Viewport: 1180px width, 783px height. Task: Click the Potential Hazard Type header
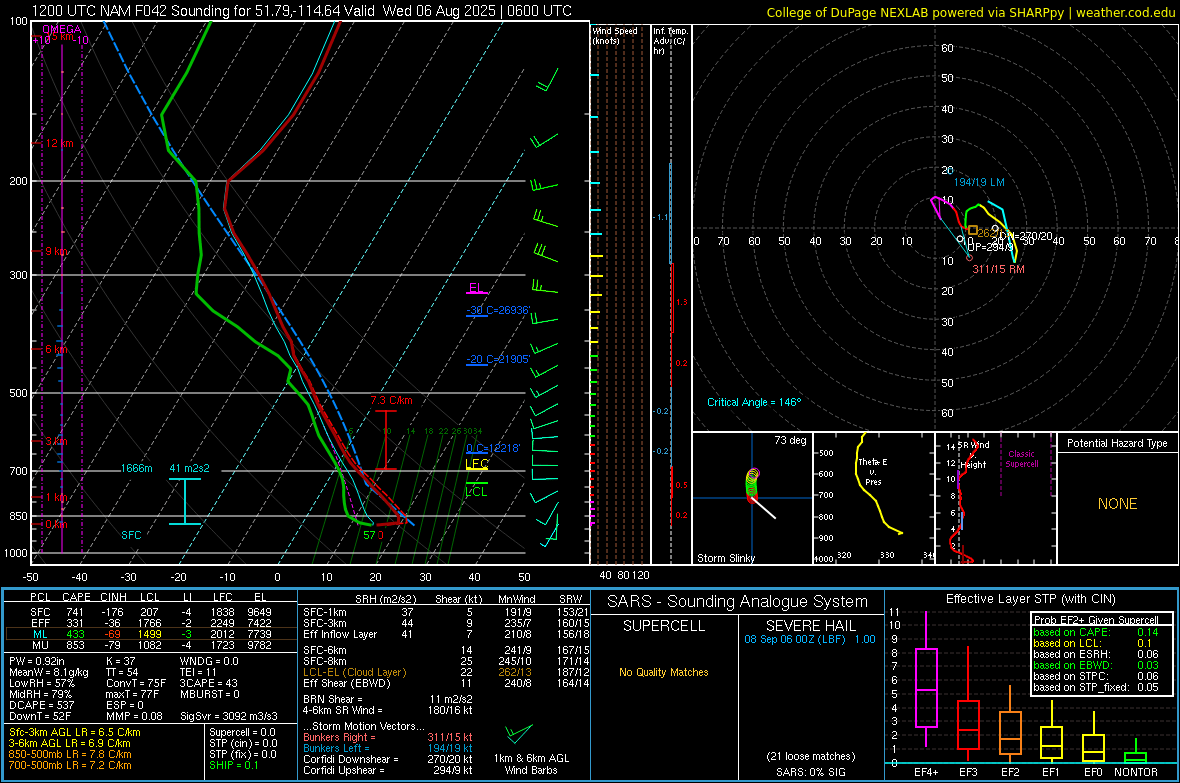pyautogui.click(x=1118, y=443)
